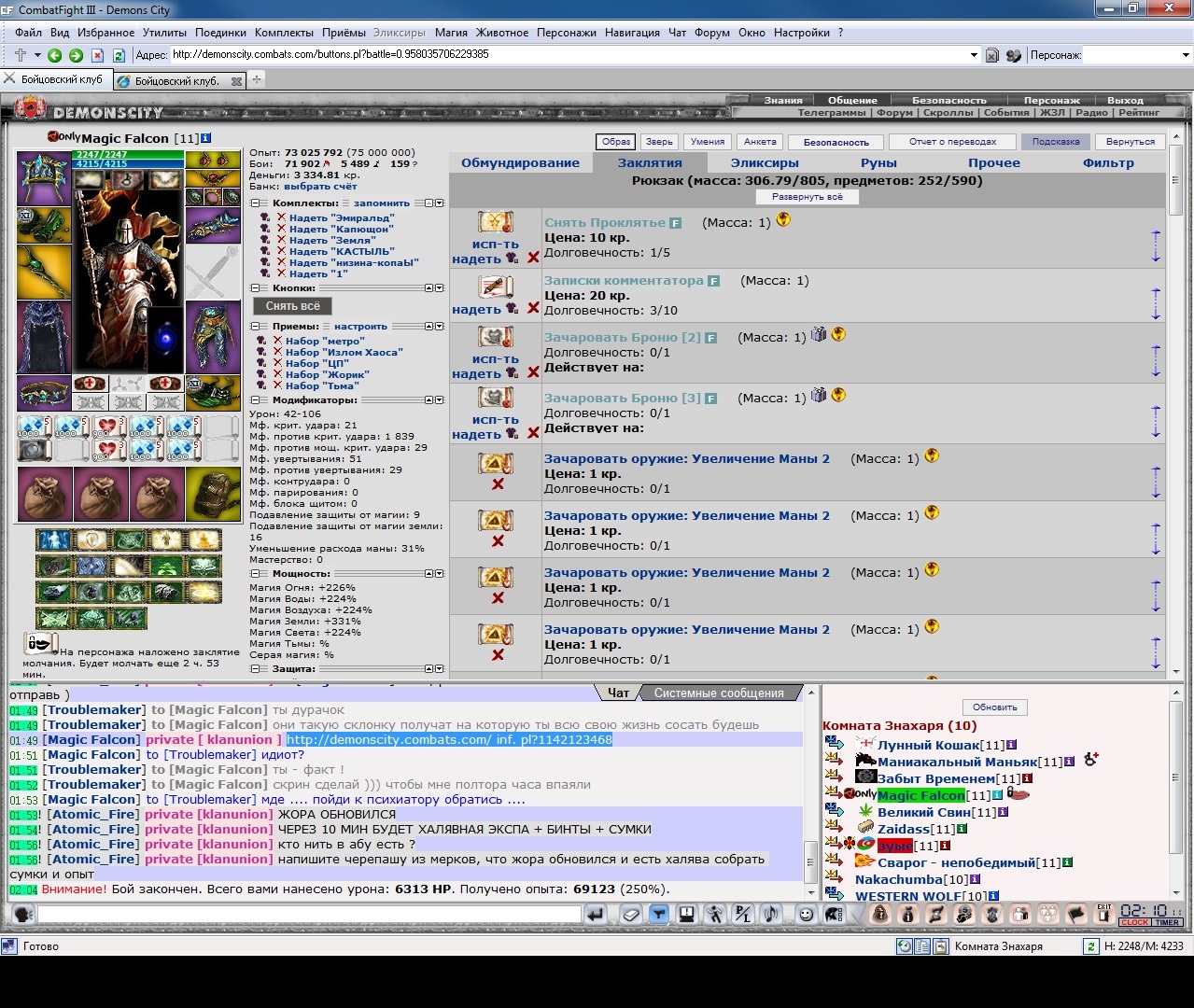Switch to the Системные сообщения chat tab
This screenshot has height=1008, width=1194.
click(719, 693)
